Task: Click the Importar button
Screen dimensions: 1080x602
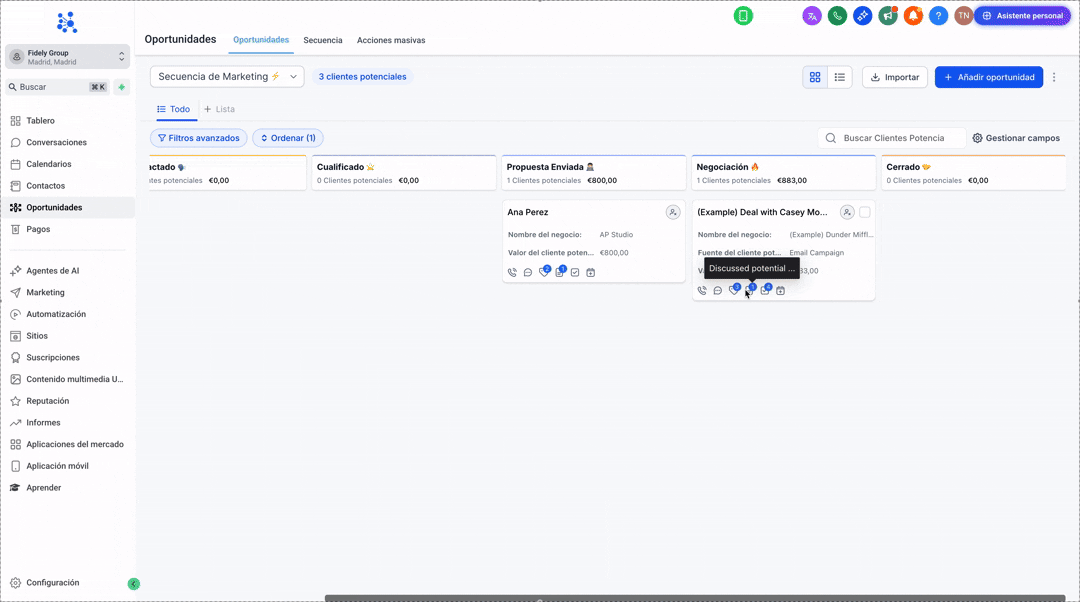Action: [x=894, y=77]
